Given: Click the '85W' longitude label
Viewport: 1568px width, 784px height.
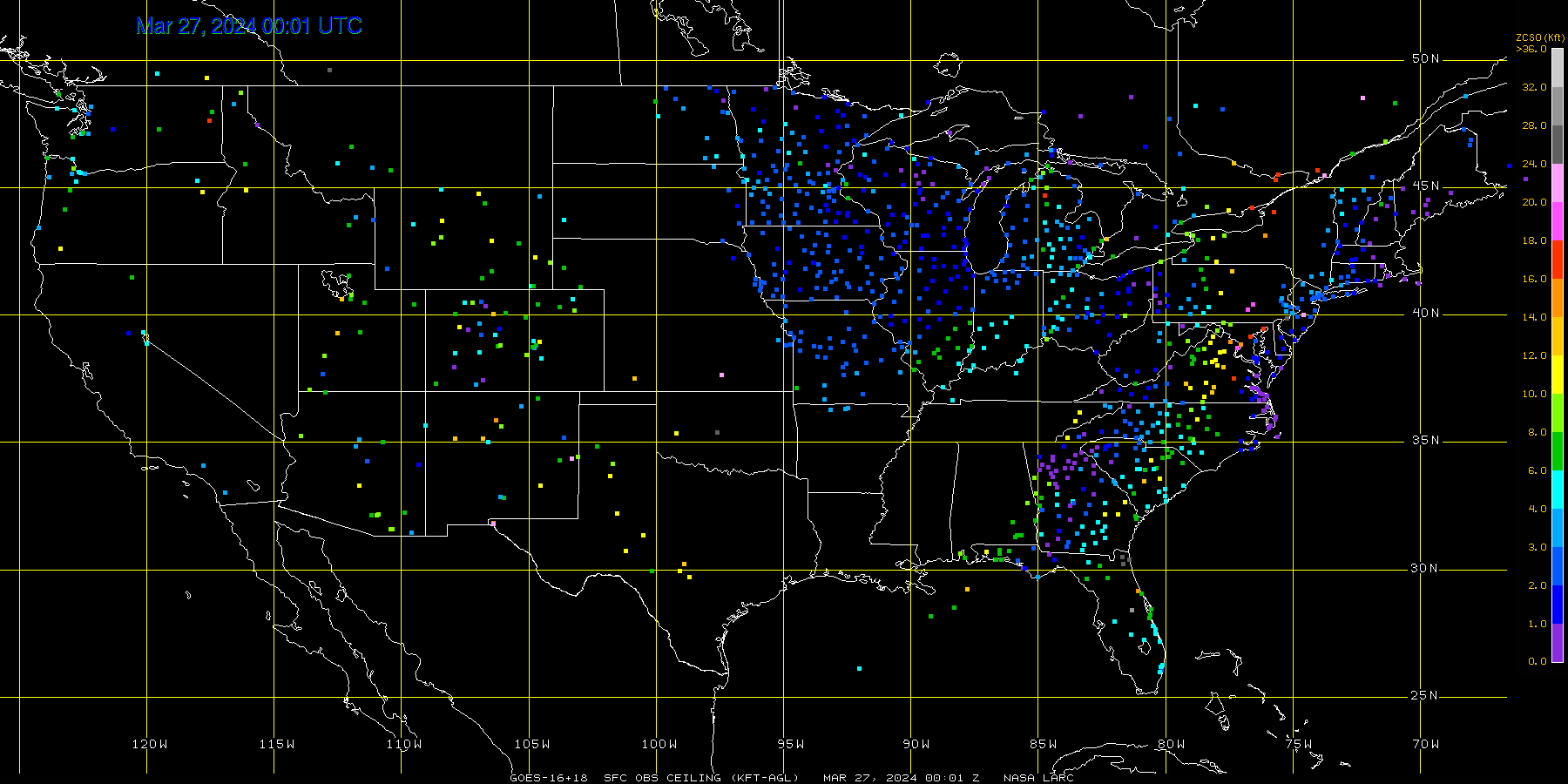Looking at the screenshot, I should [x=1044, y=744].
